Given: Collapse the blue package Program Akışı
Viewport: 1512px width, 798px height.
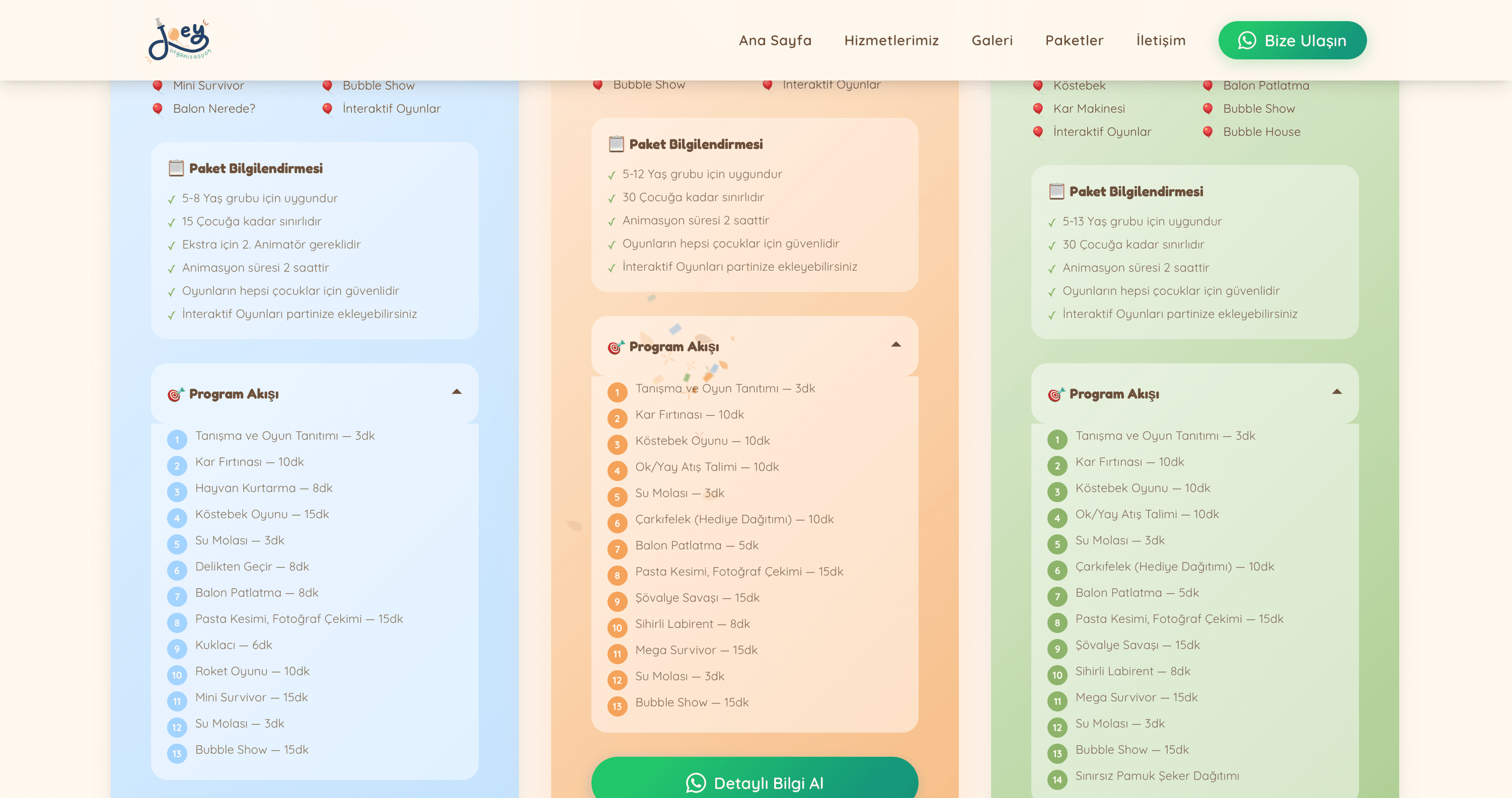Looking at the screenshot, I should coord(457,392).
